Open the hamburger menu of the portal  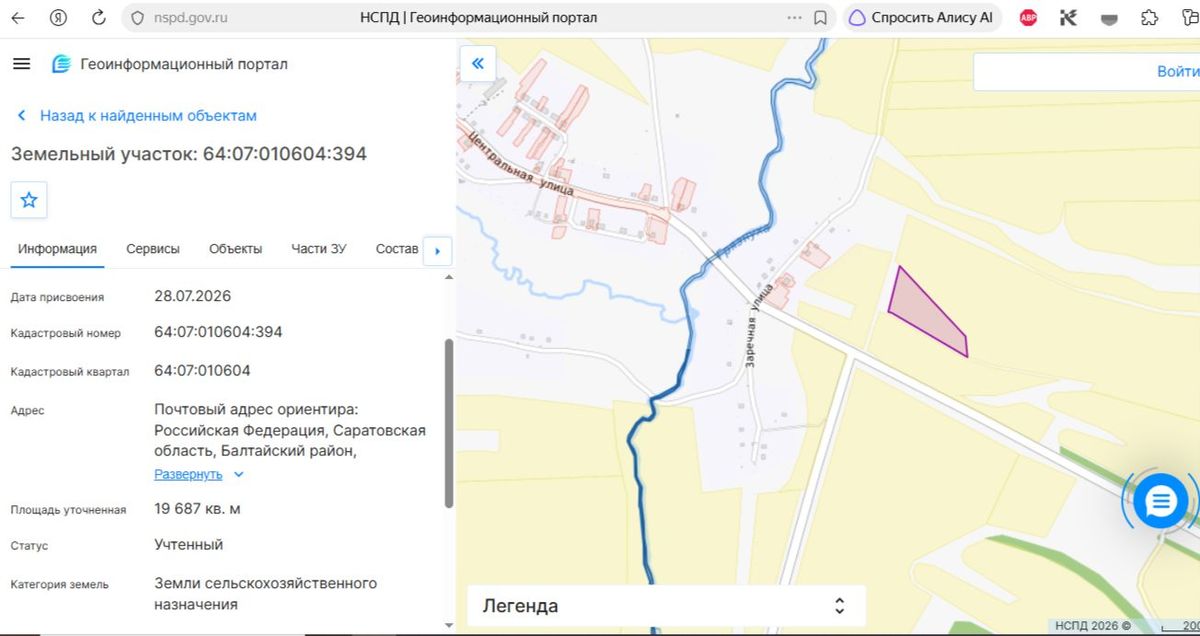pyautogui.click(x=21, y=64)
